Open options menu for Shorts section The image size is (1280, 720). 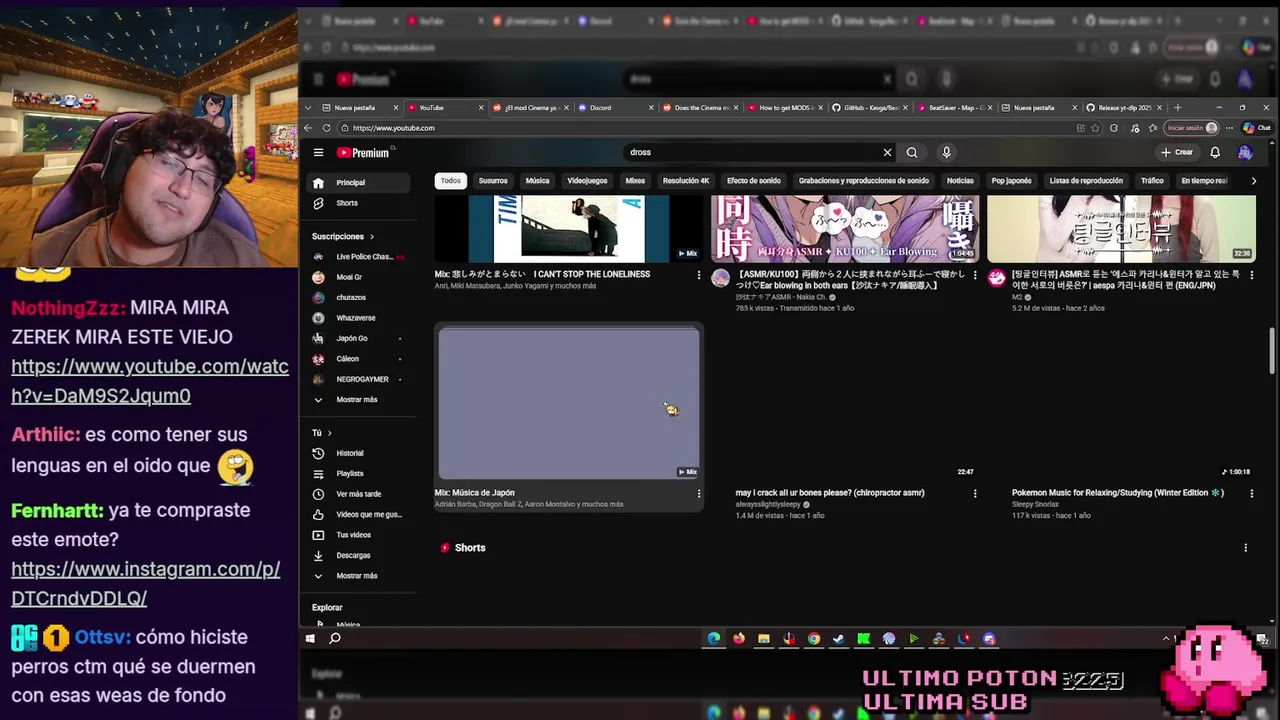point(1245,548)
